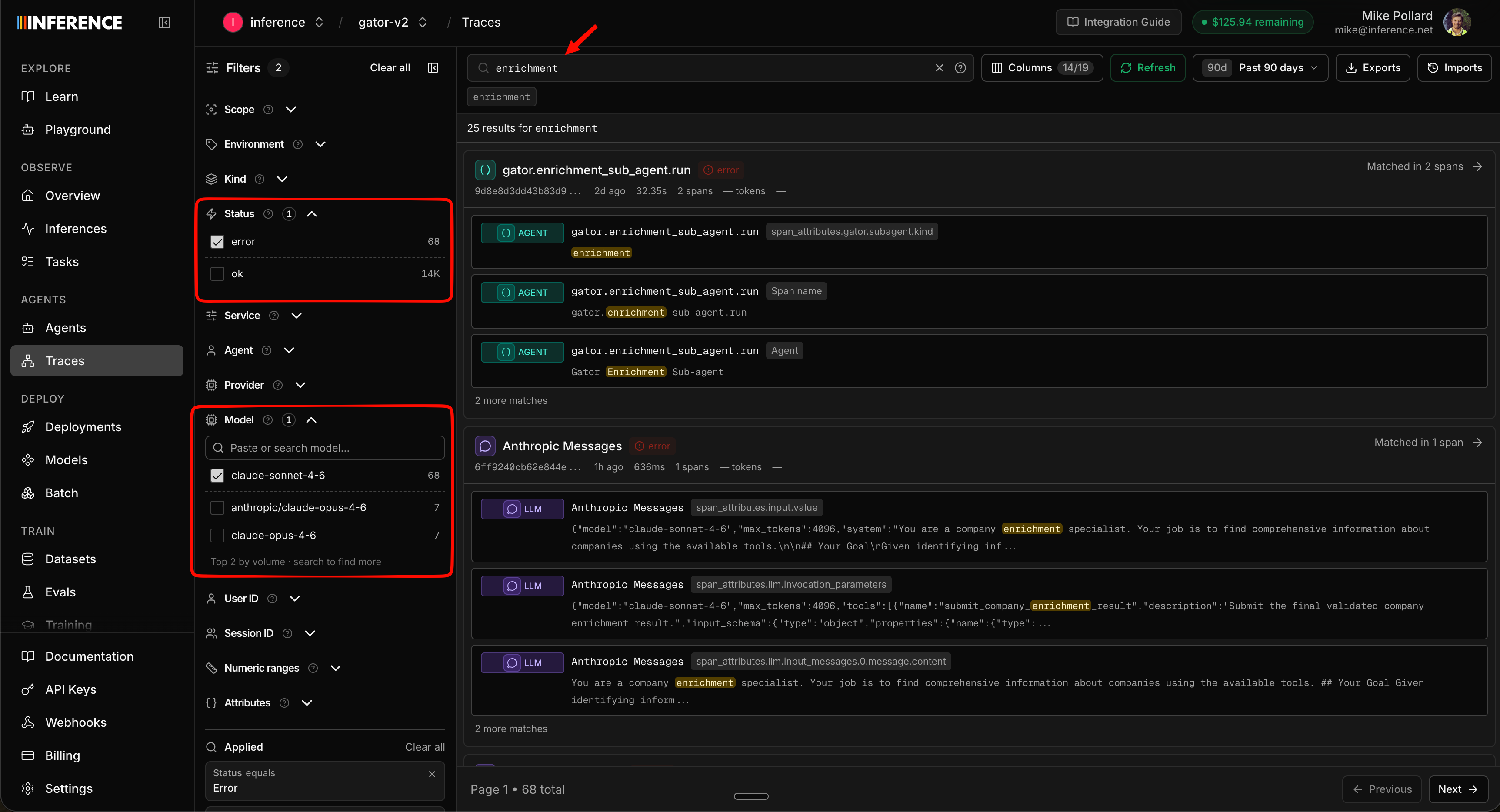
Task: Show the Attributes filter help icon
Action: click(284, 703)
